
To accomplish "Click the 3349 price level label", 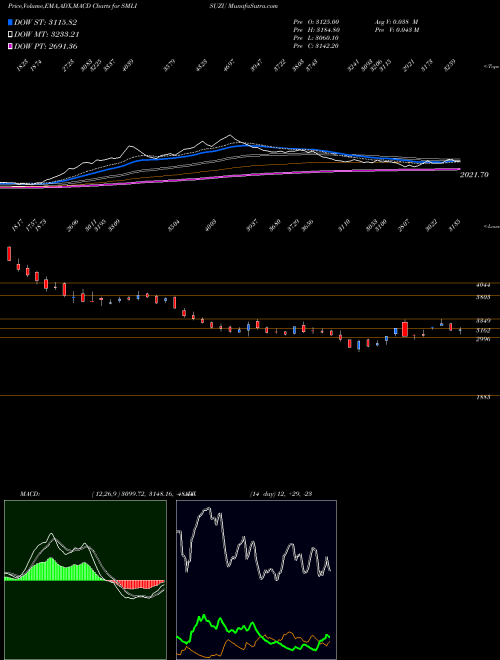I will pyautogui.click(x=483, y=321).
